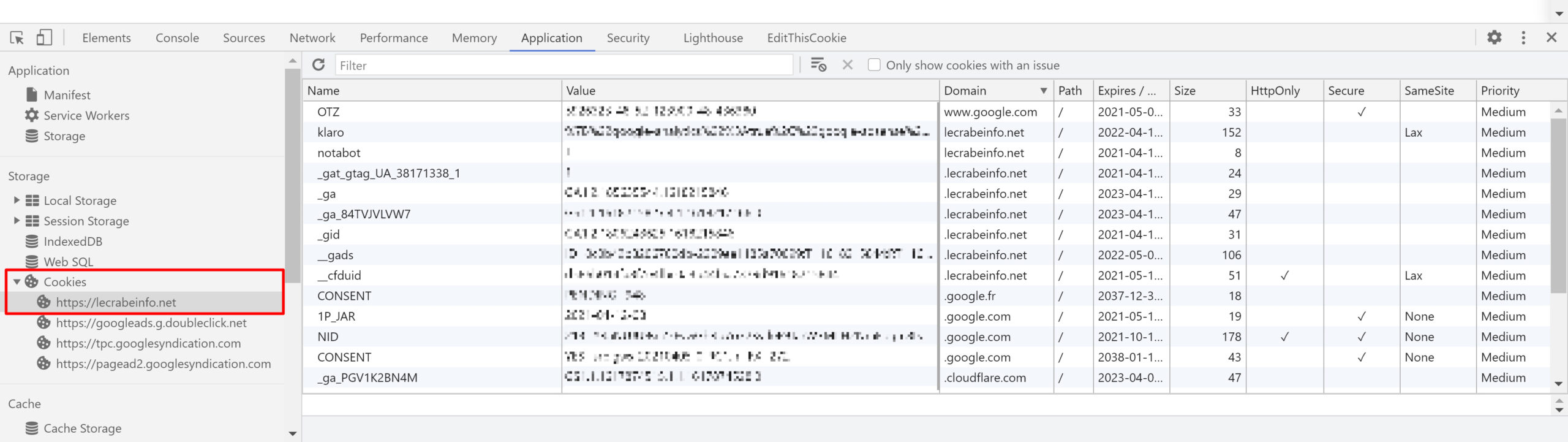Select the __cfduid cookie row

tap(926, 275)
